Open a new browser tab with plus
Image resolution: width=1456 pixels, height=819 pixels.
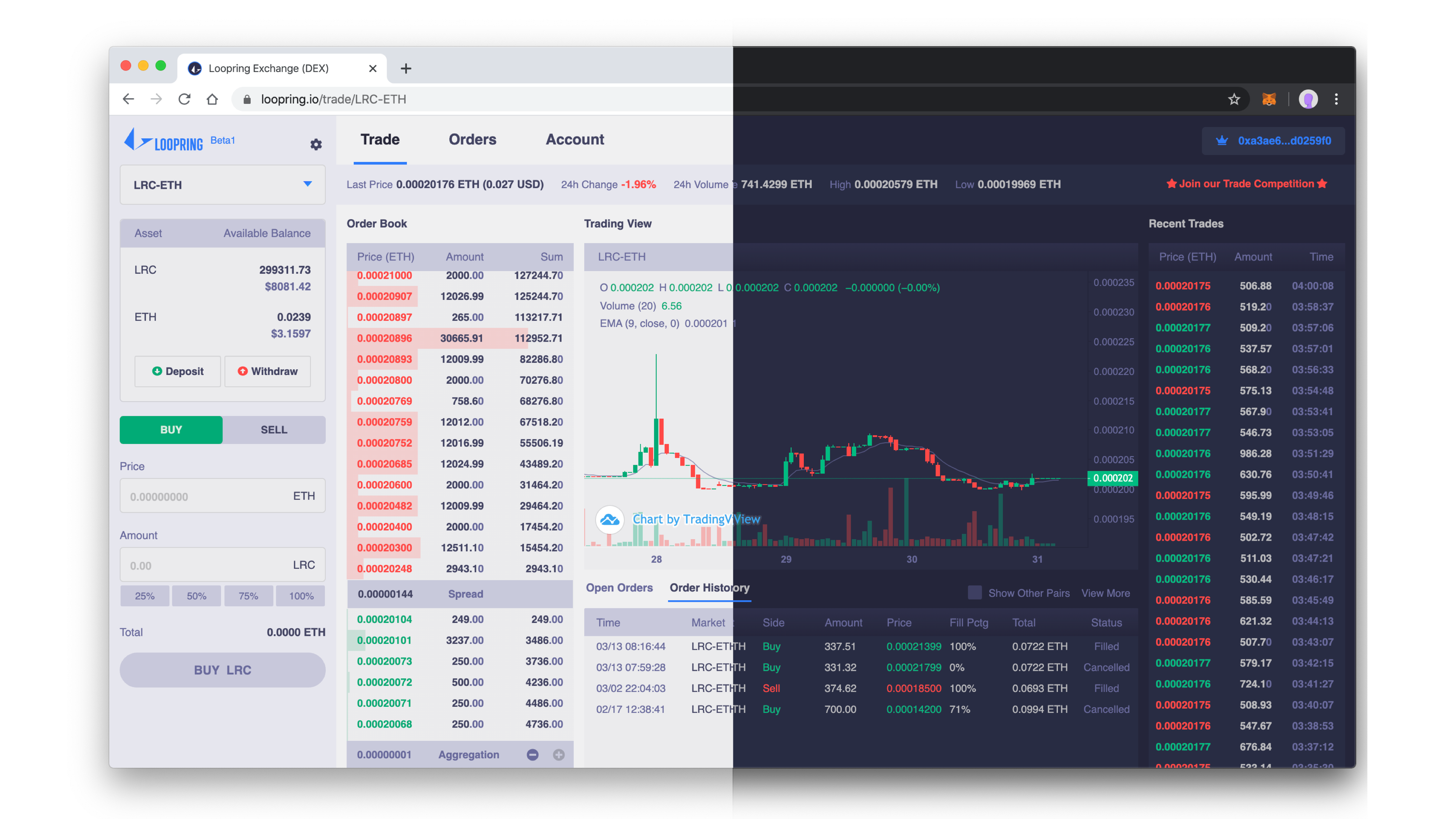[x=405, y=68]
